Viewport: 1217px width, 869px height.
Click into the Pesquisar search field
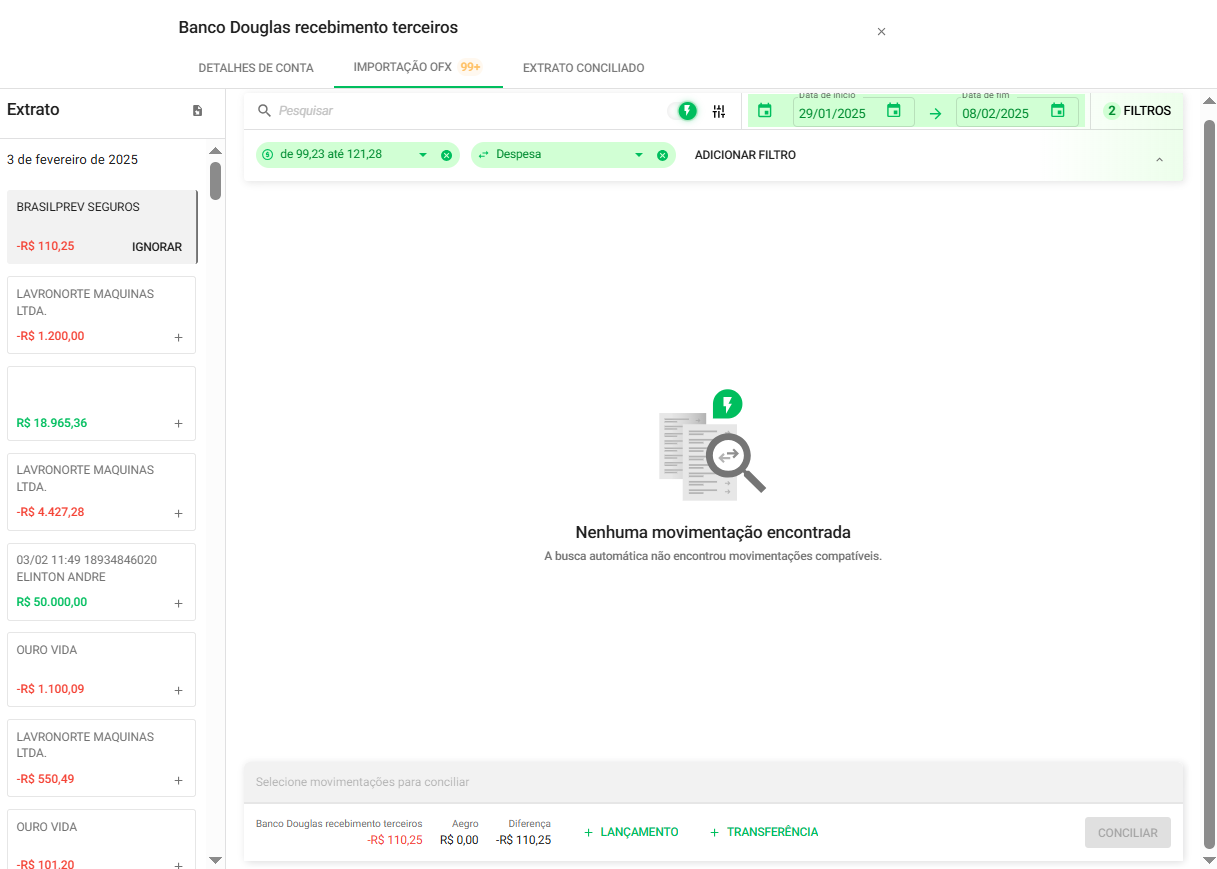point(460,111)
